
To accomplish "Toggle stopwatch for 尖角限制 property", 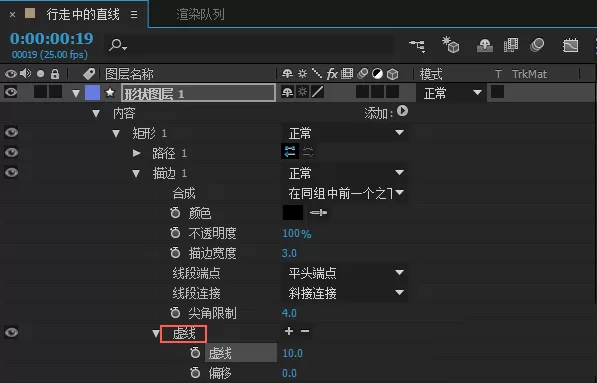I will coord(175,313).
